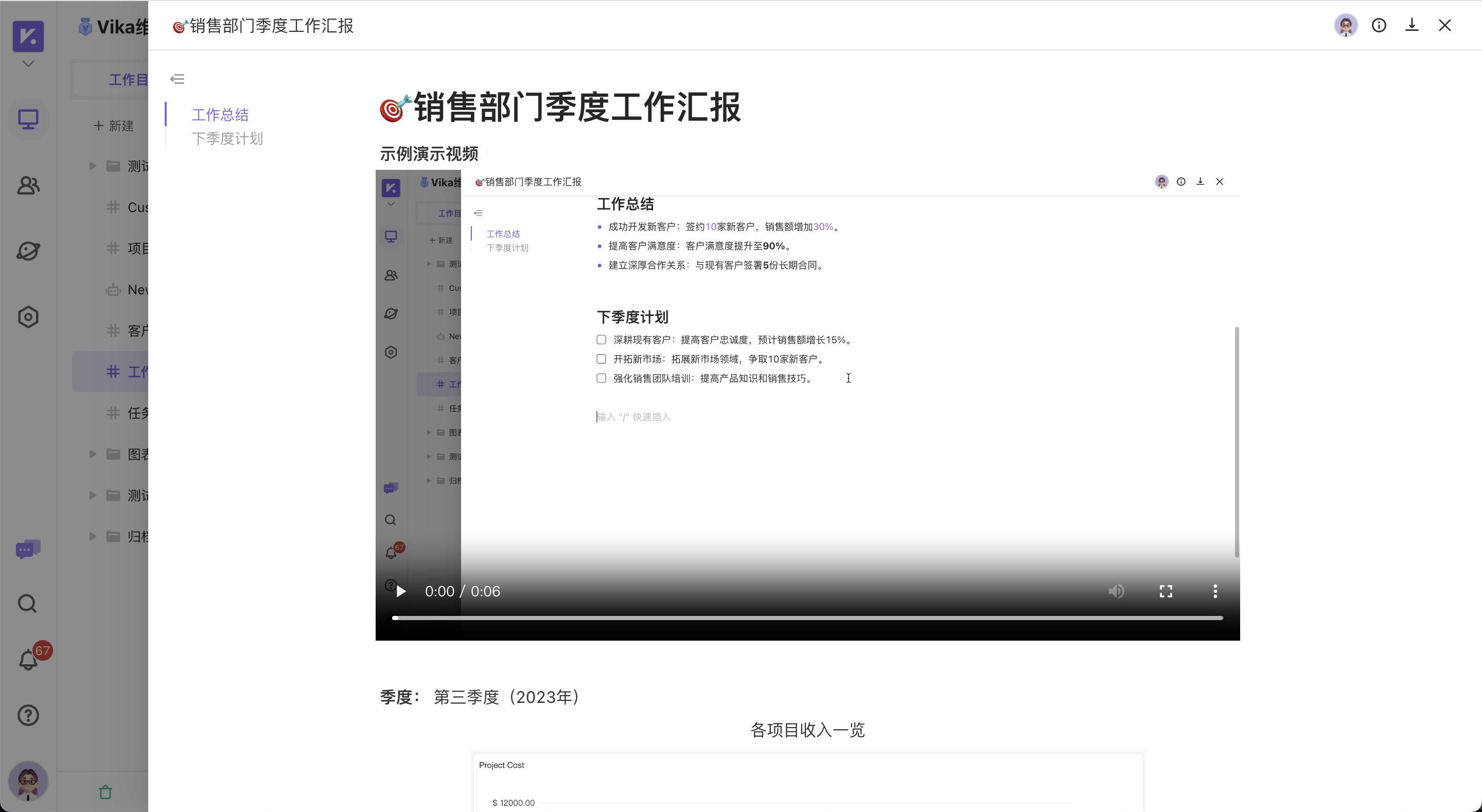Viewport: 1482px width, 812px height.
Task: Click 新建 to create a new node
Action: point(113,126)
